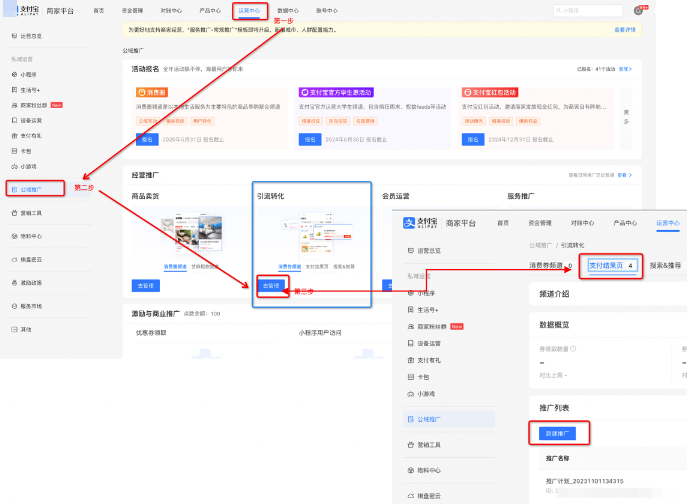This screenshot has width=687, height=504.
Task: Open 运营总览 icon in the main page sidebar
Action: pyautogui.click(x=14, y=36)
